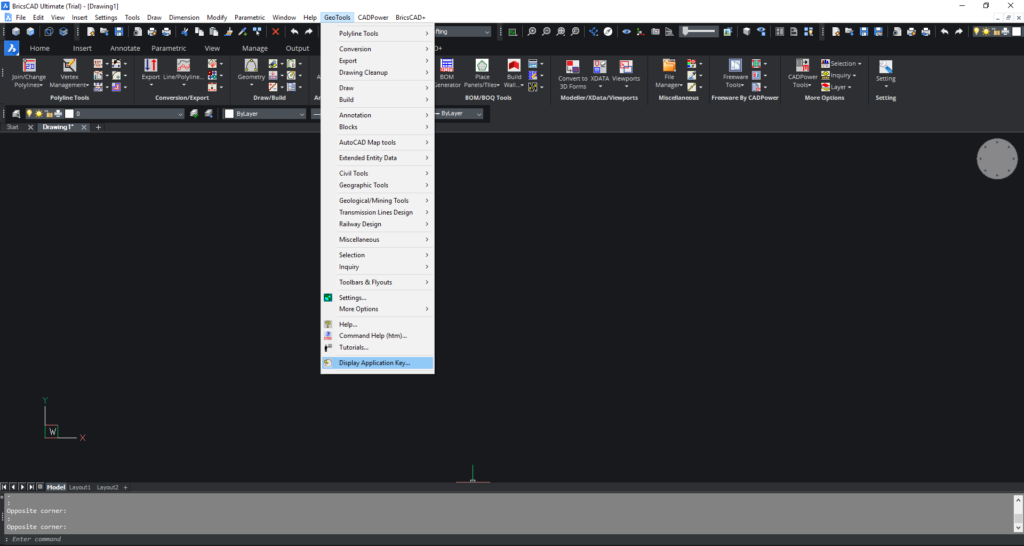Click the white layer color swatch
The image size is (1024, 546).
[69, 114]
